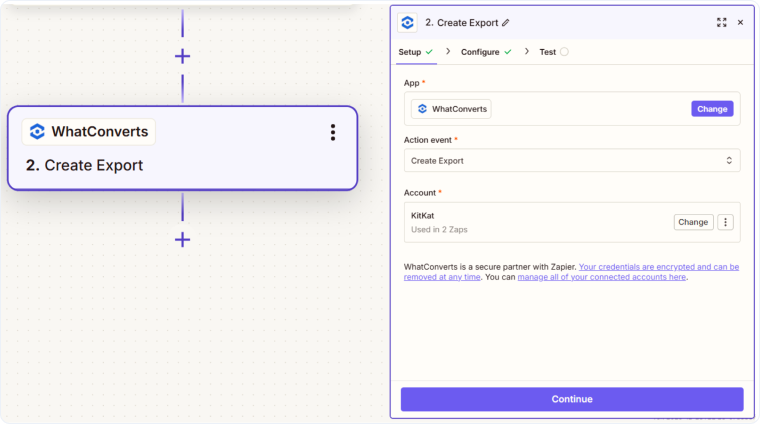The height and width of the screenshot is (424, 760).
Task: Click the WhatConverts icon in panel header
Action: (407, 23)
